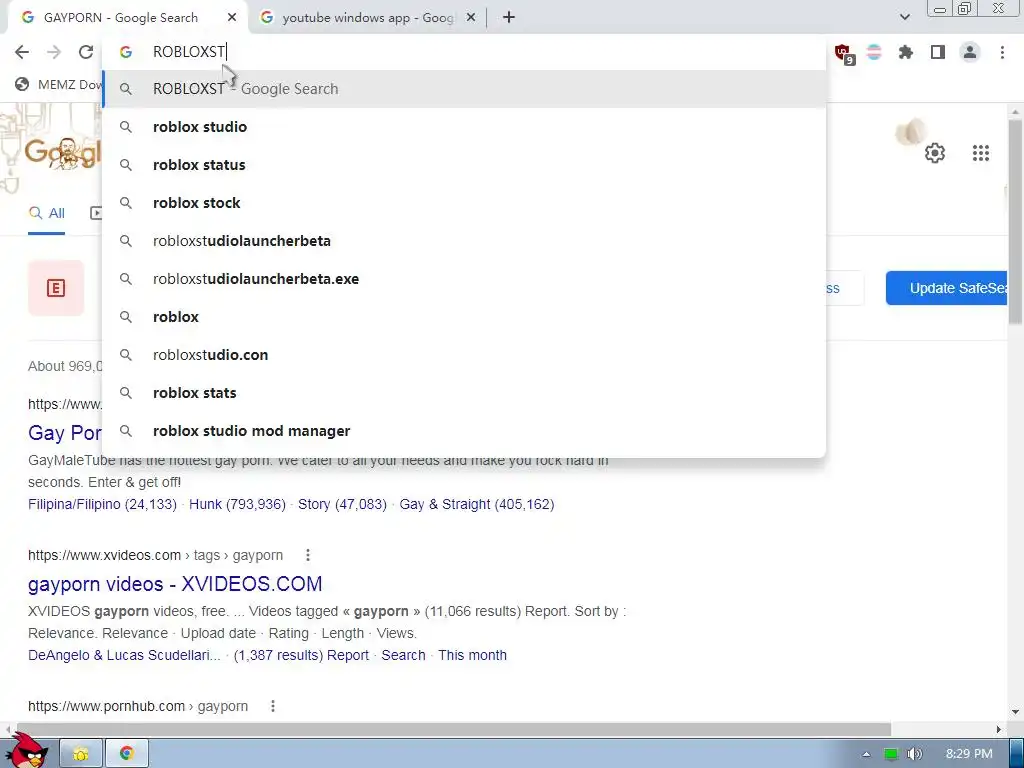This screenshot has height=768, width=1024.
Task: Open the Google apps grid
Action: pos(980,153)
